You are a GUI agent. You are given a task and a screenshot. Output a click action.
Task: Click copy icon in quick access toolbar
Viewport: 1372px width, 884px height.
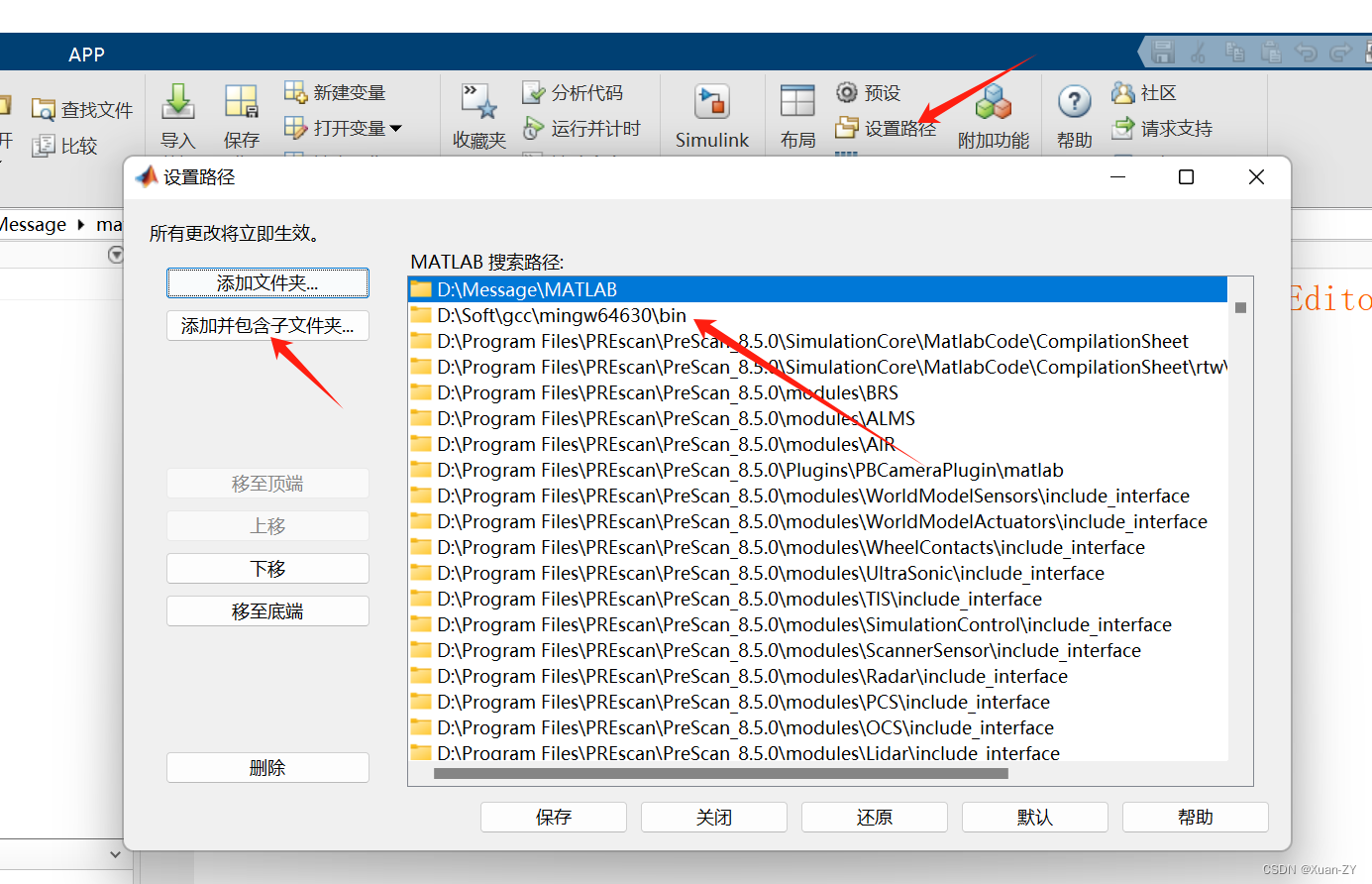point(1234,52)
